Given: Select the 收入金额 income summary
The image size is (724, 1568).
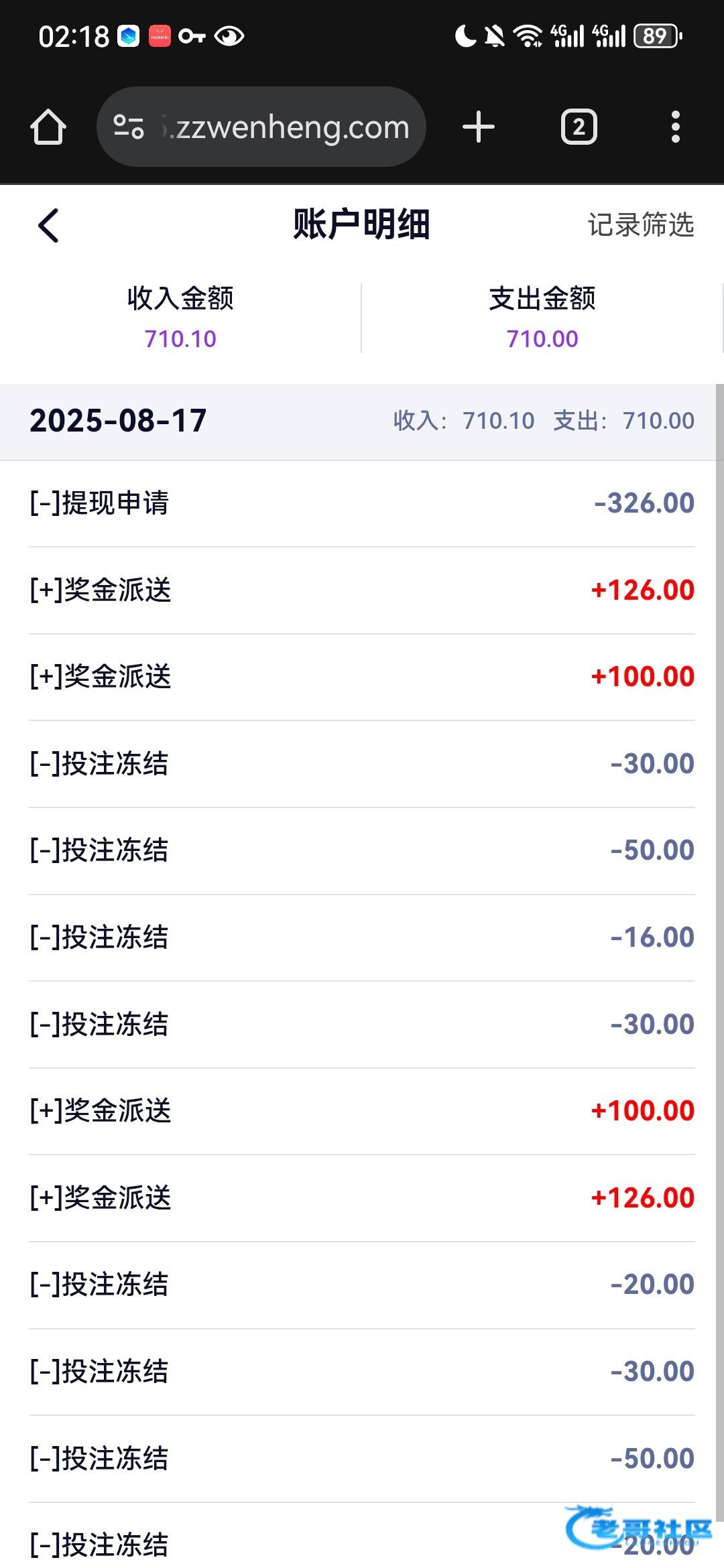Looking at the screenshot, I should [x=180, y=318].
